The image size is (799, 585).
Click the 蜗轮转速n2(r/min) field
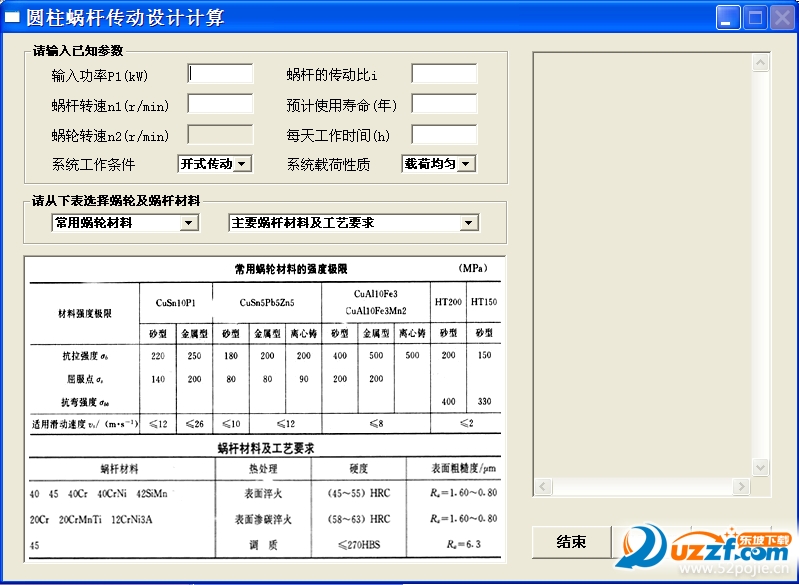(x=221, y=134)
